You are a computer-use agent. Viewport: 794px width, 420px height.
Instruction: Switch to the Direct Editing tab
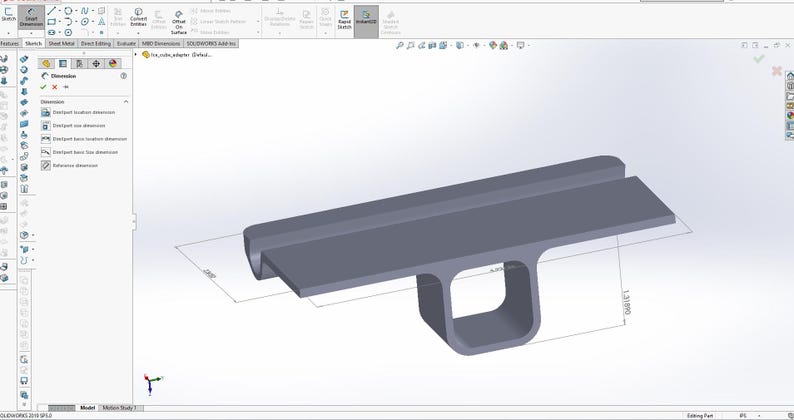click(96, 44)
